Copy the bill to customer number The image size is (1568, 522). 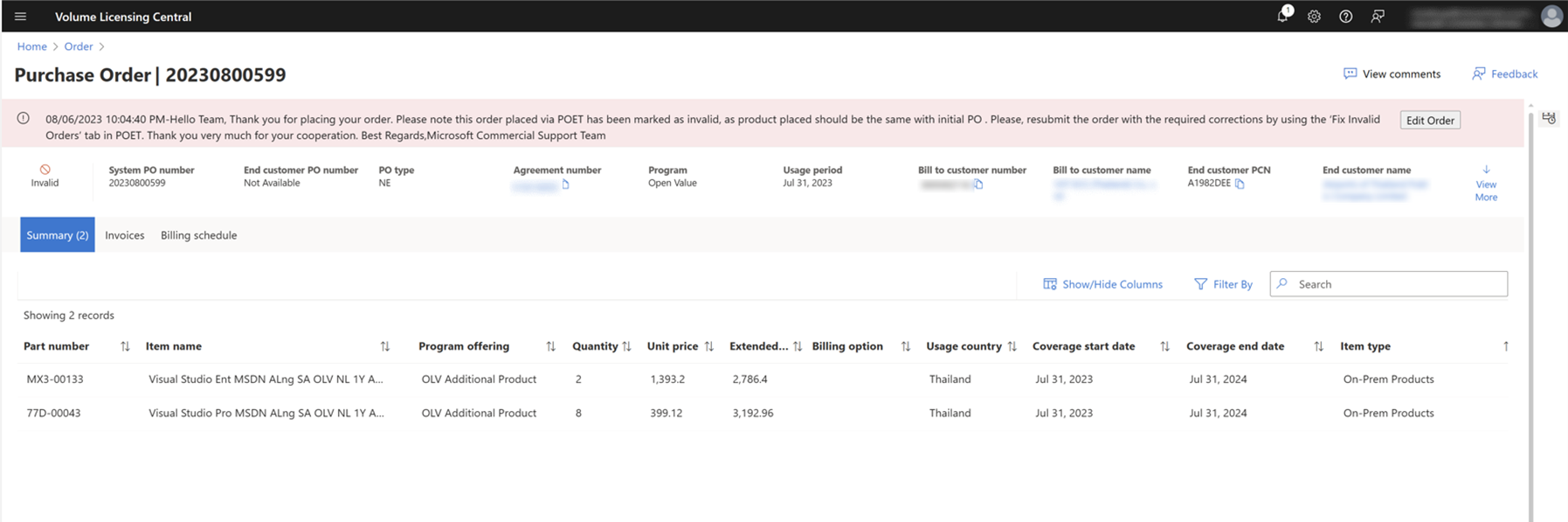(x=978, y=184)
